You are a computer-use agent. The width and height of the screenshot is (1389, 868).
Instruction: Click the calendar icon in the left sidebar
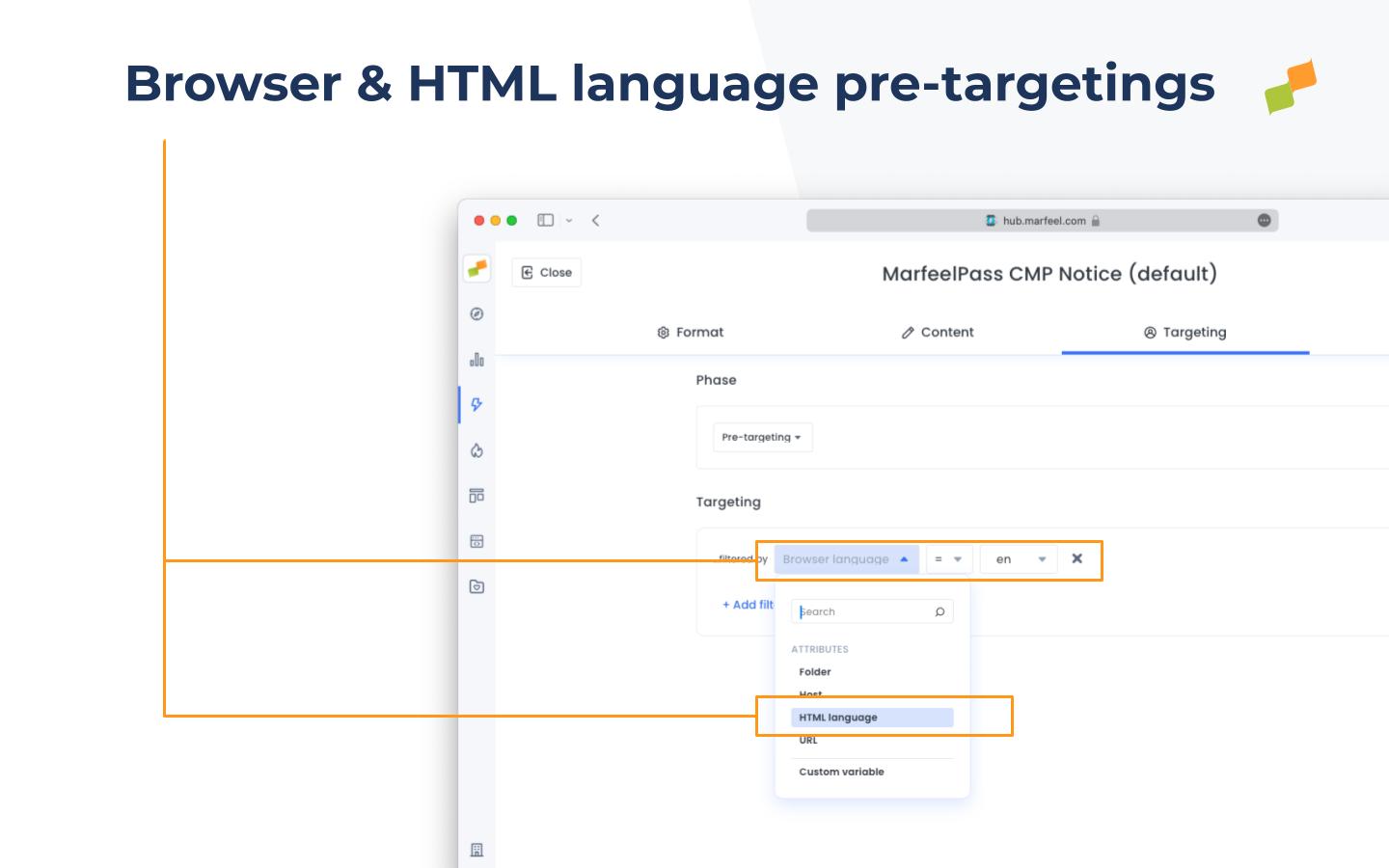[x=477, y=539]
